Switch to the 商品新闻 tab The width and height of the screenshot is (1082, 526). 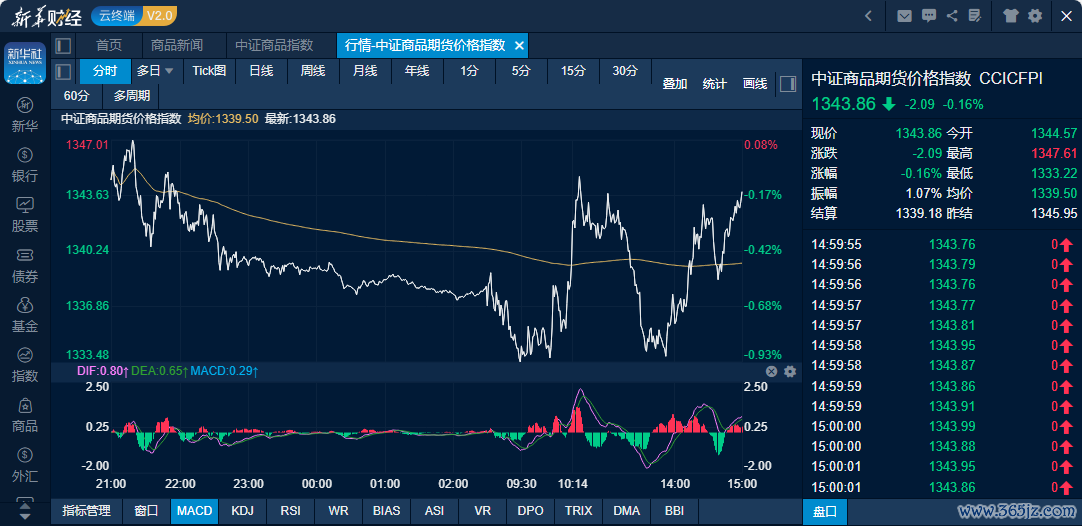tap(177, 46)
